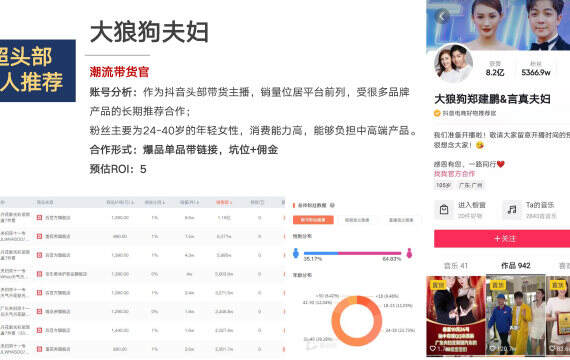
Task: Click the 进入橱窗 shop entry text
Action: [471, 205]
